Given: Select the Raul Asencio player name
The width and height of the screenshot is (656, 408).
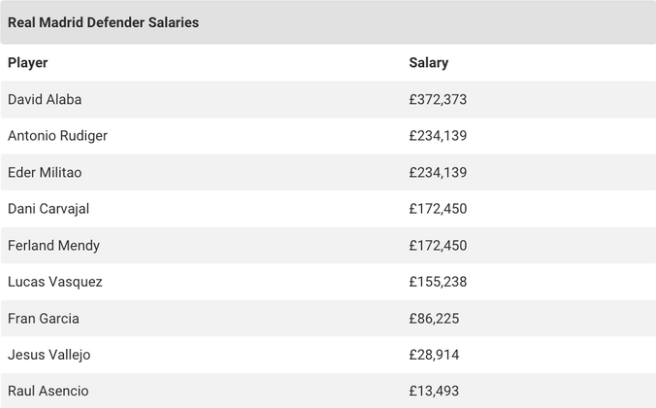Looking at the screenshot, I should point(47,391).
